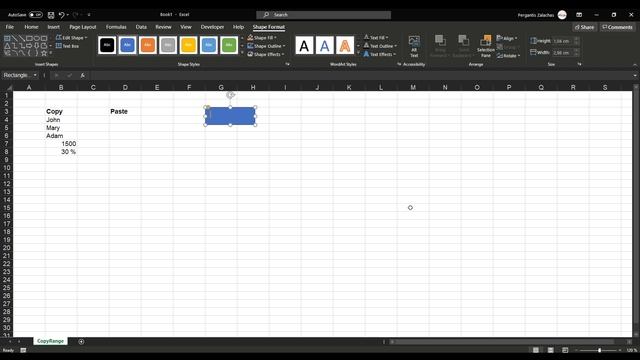640x360 pixels.
Task: Open the Shape Outline dropdown
Action: point(266,46)
